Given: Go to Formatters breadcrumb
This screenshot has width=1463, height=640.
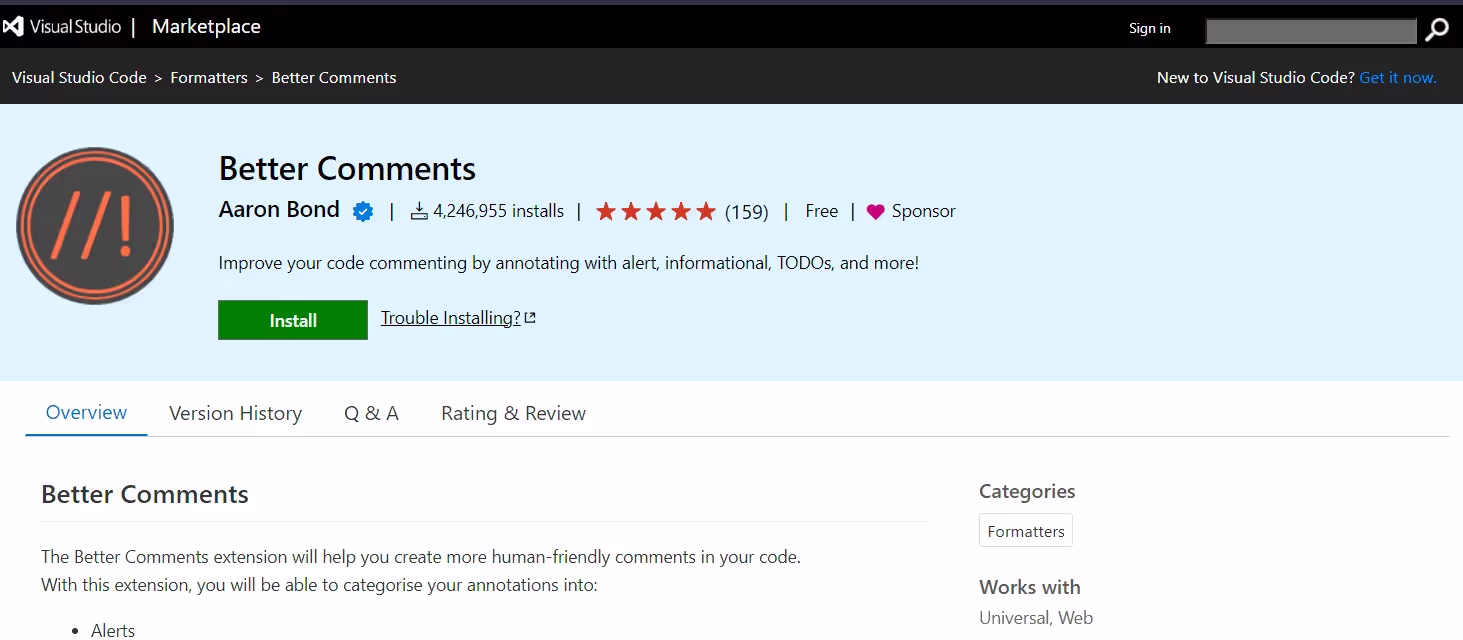Looking at the screenshot, I should [209, 77].
